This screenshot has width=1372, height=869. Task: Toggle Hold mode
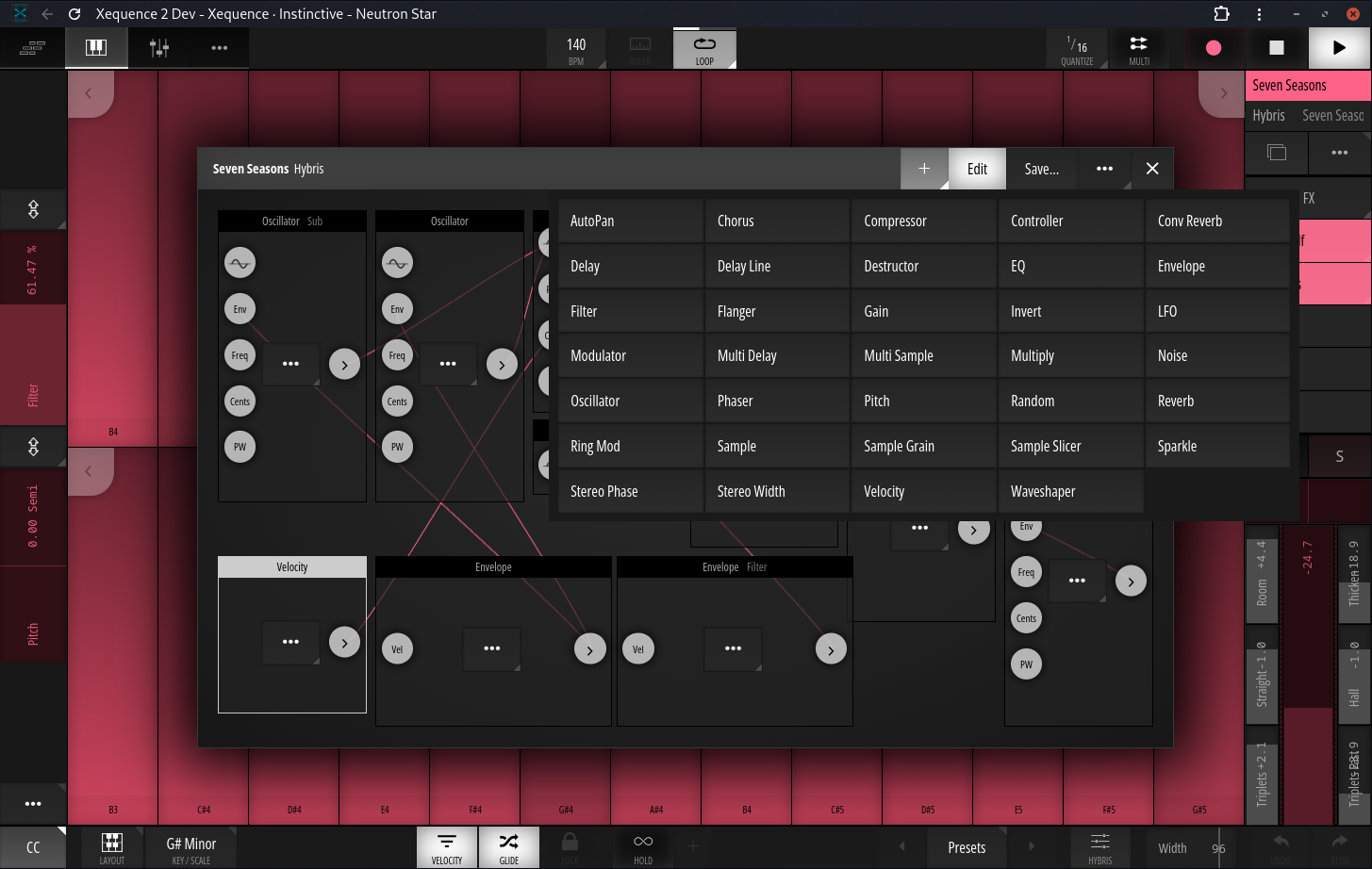[643, 847]
